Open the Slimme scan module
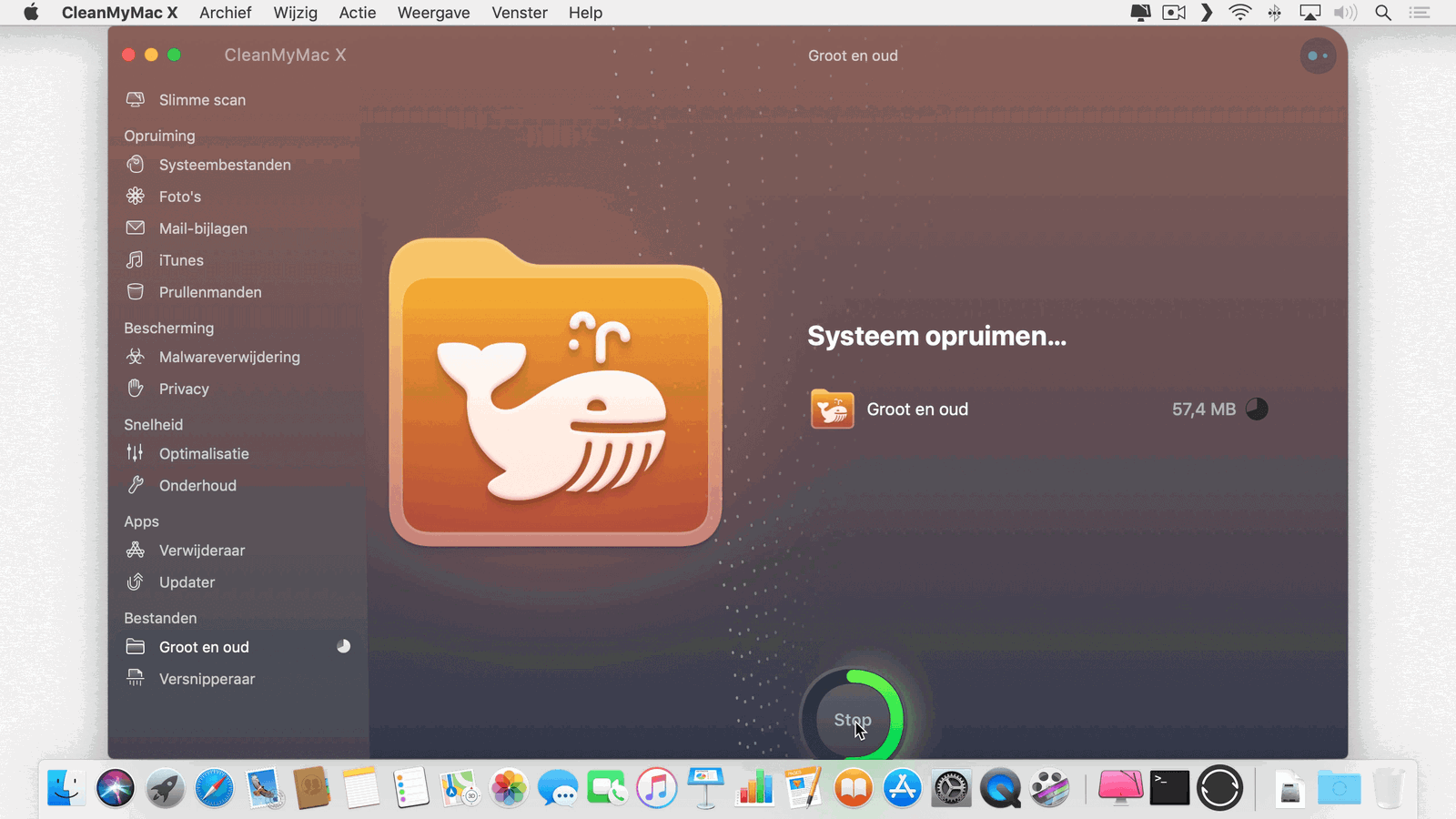Viewport: 1456px width, 819px height. pos(202,100)
